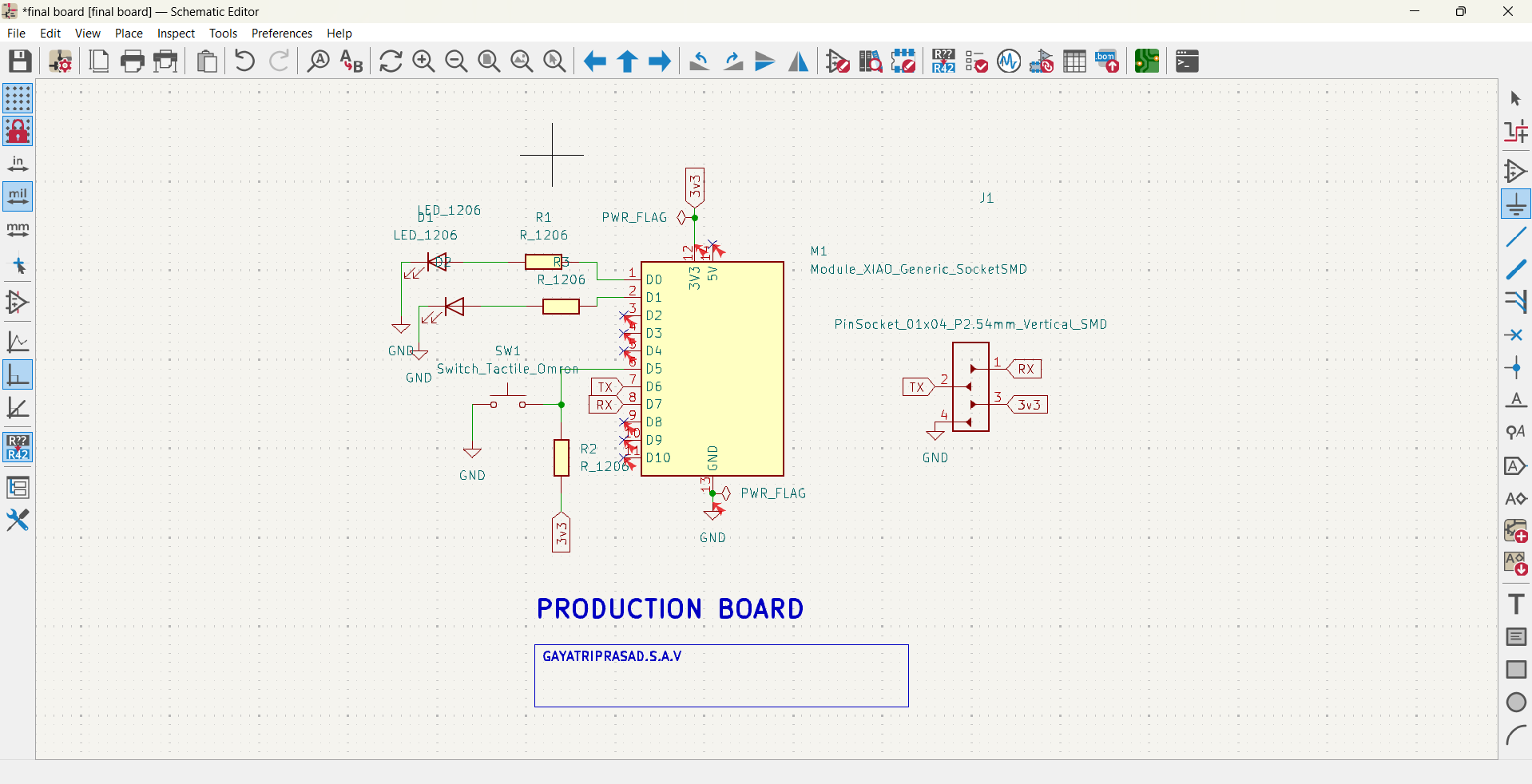1532x784 pixels.
Task: Pick the Place Junction tool
Action: click(1516, 368)
